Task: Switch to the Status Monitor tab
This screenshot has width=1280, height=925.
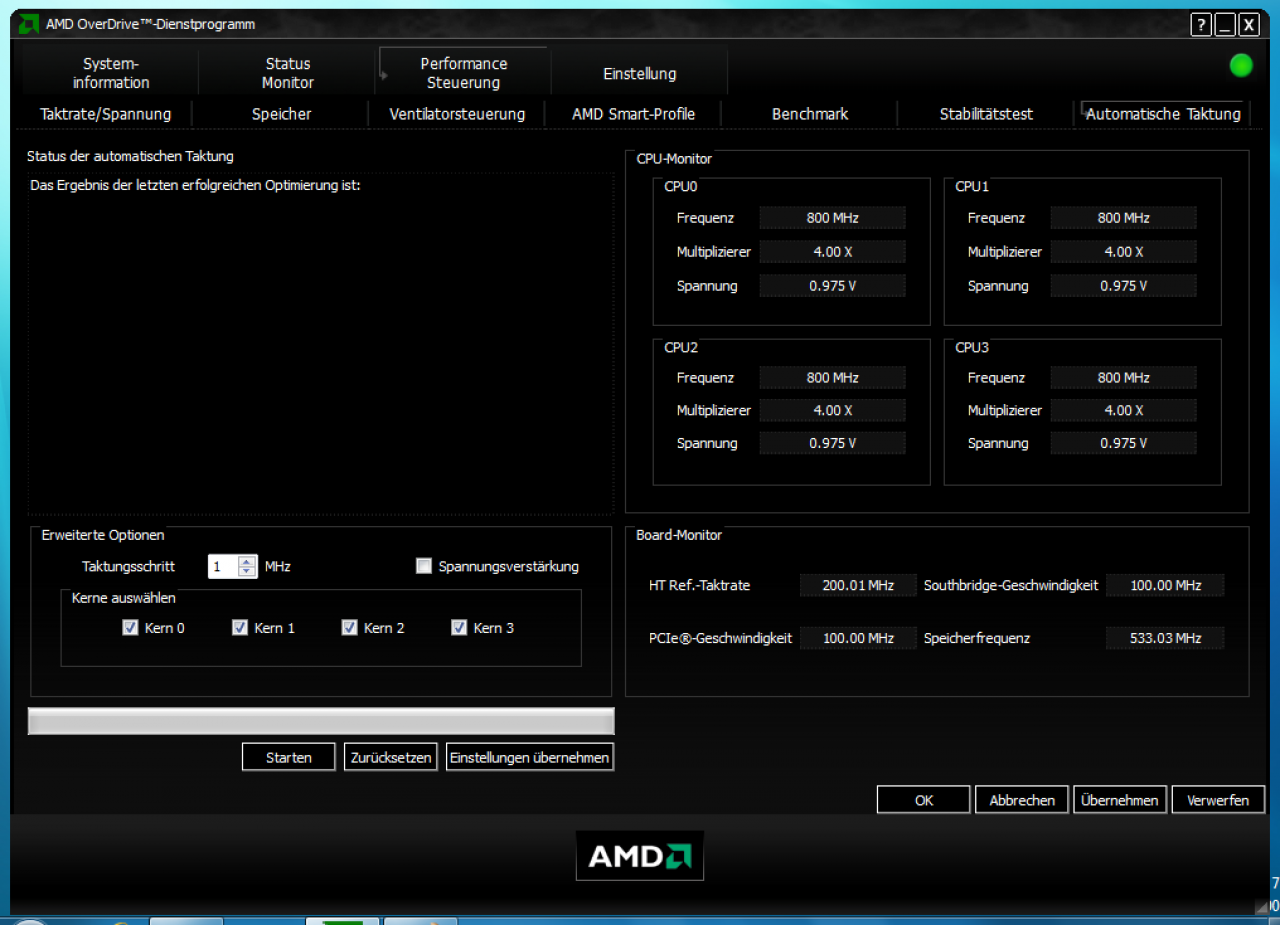Action: (x=288, y=73)
